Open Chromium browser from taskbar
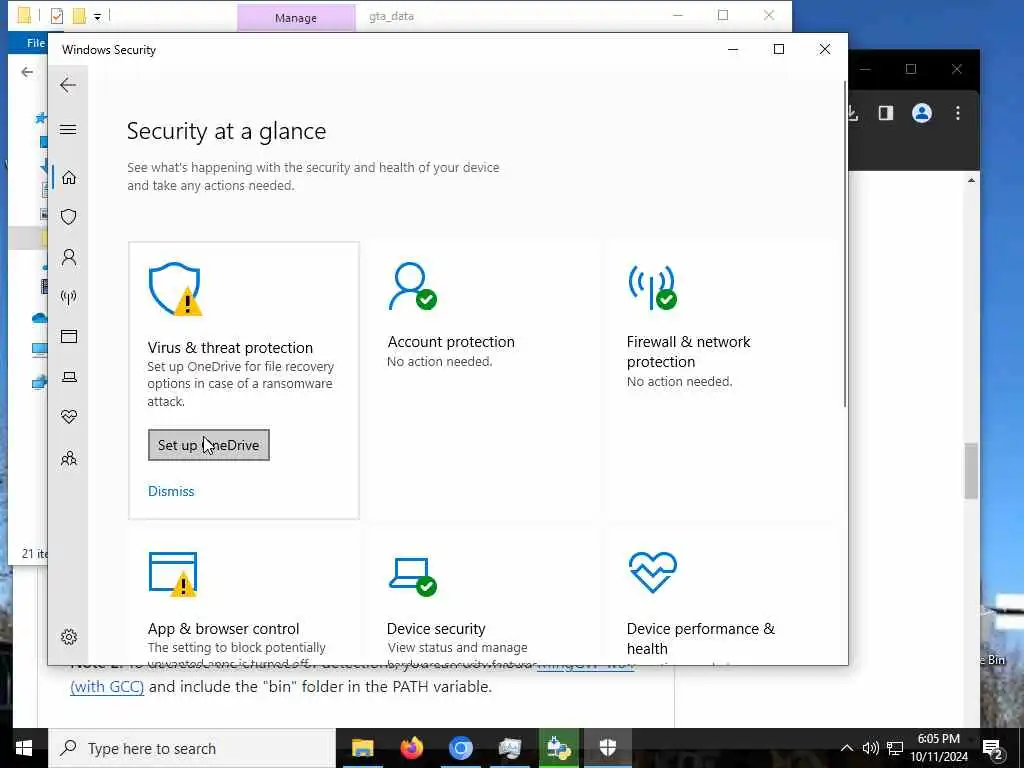The width and height of the screenshot is (1024, 768). tap(460, 748)
